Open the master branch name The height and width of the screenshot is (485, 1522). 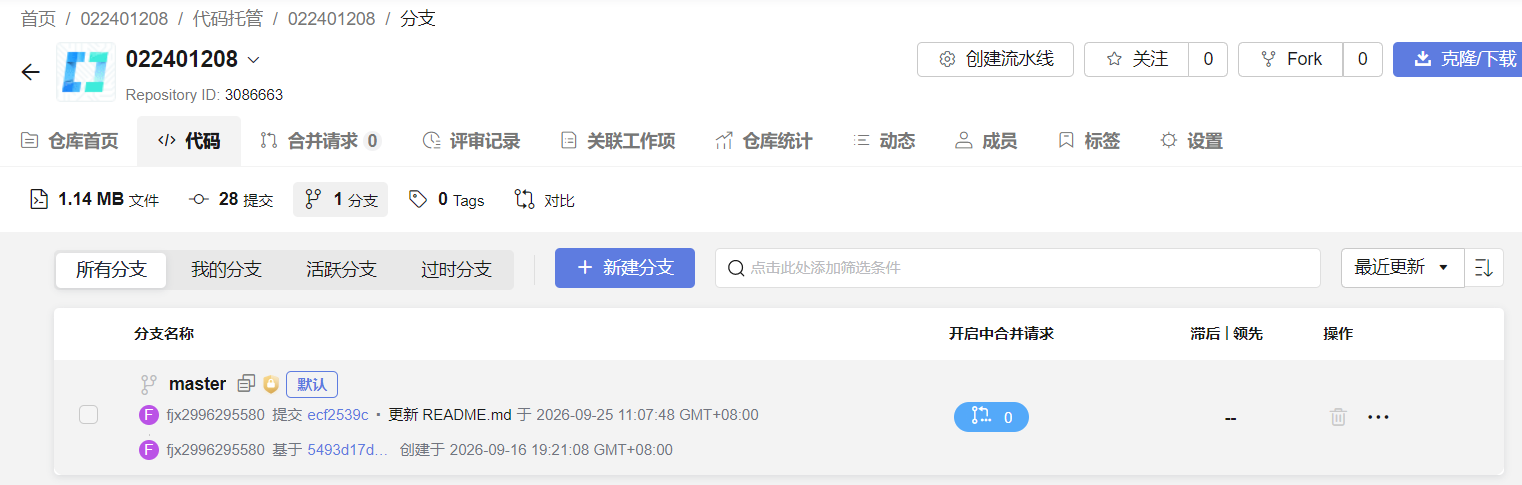click(198, 384)
